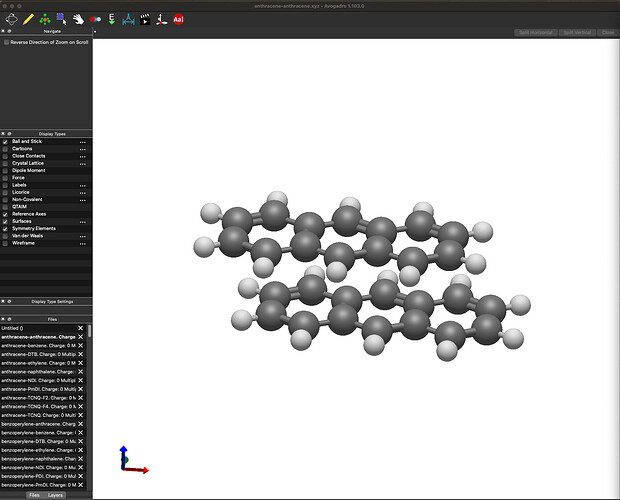
Task: Open options menu for Surfaces display type
Action: click(83, 221)
